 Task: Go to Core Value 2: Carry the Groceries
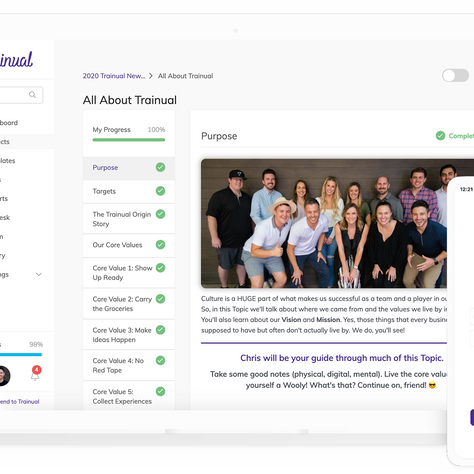point(129,304)
